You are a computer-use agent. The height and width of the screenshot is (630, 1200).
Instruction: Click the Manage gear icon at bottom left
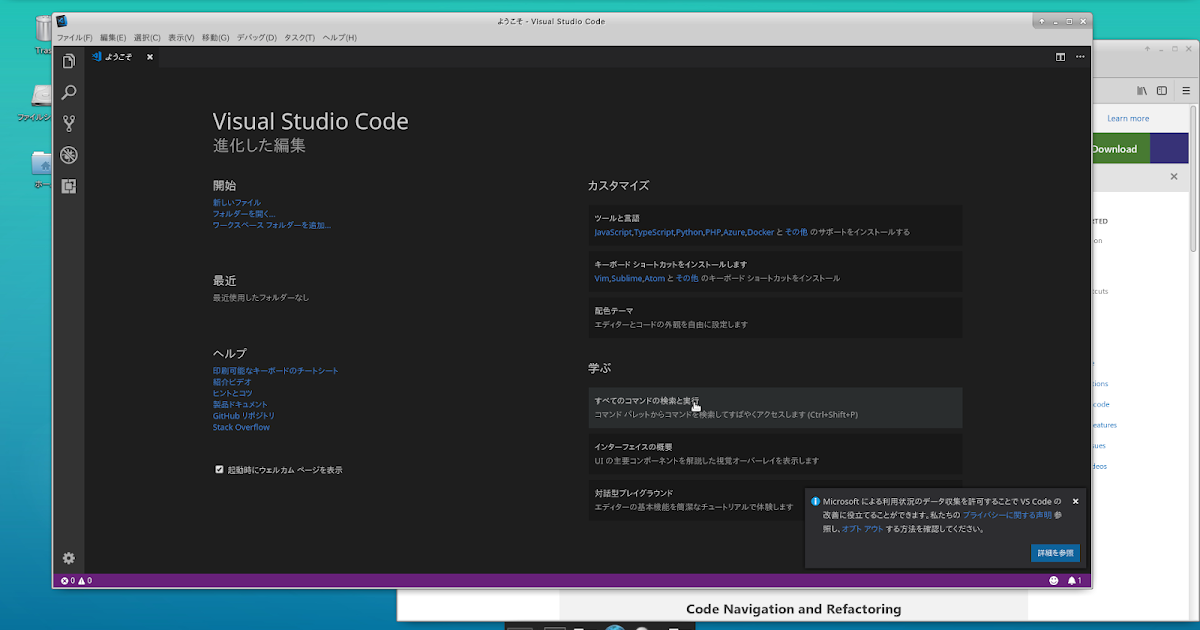pos(68,558)
